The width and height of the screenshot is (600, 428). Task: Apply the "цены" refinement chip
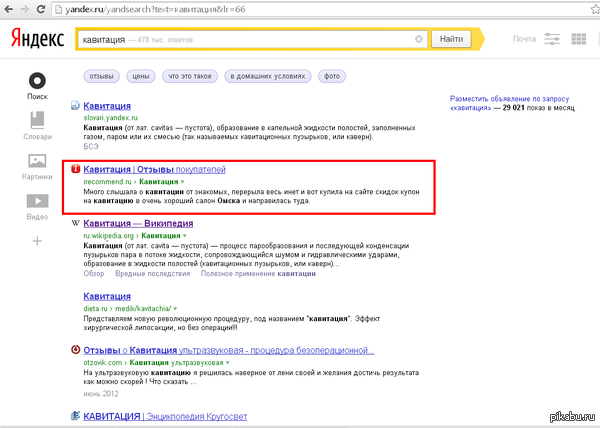[141, 76]
